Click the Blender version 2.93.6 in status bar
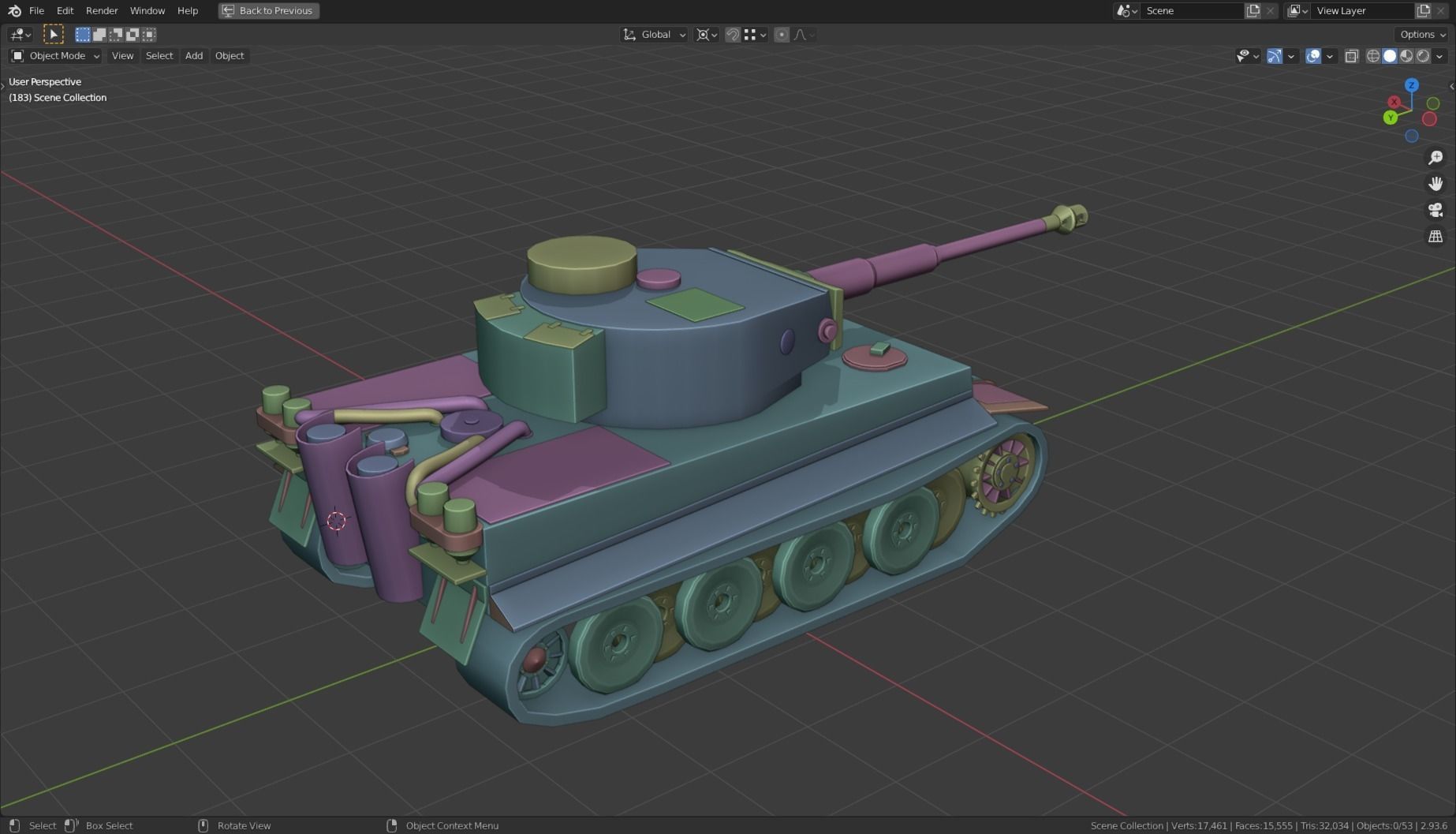The width and height of the screenshot is (1456, 834). coord(1434,825)
